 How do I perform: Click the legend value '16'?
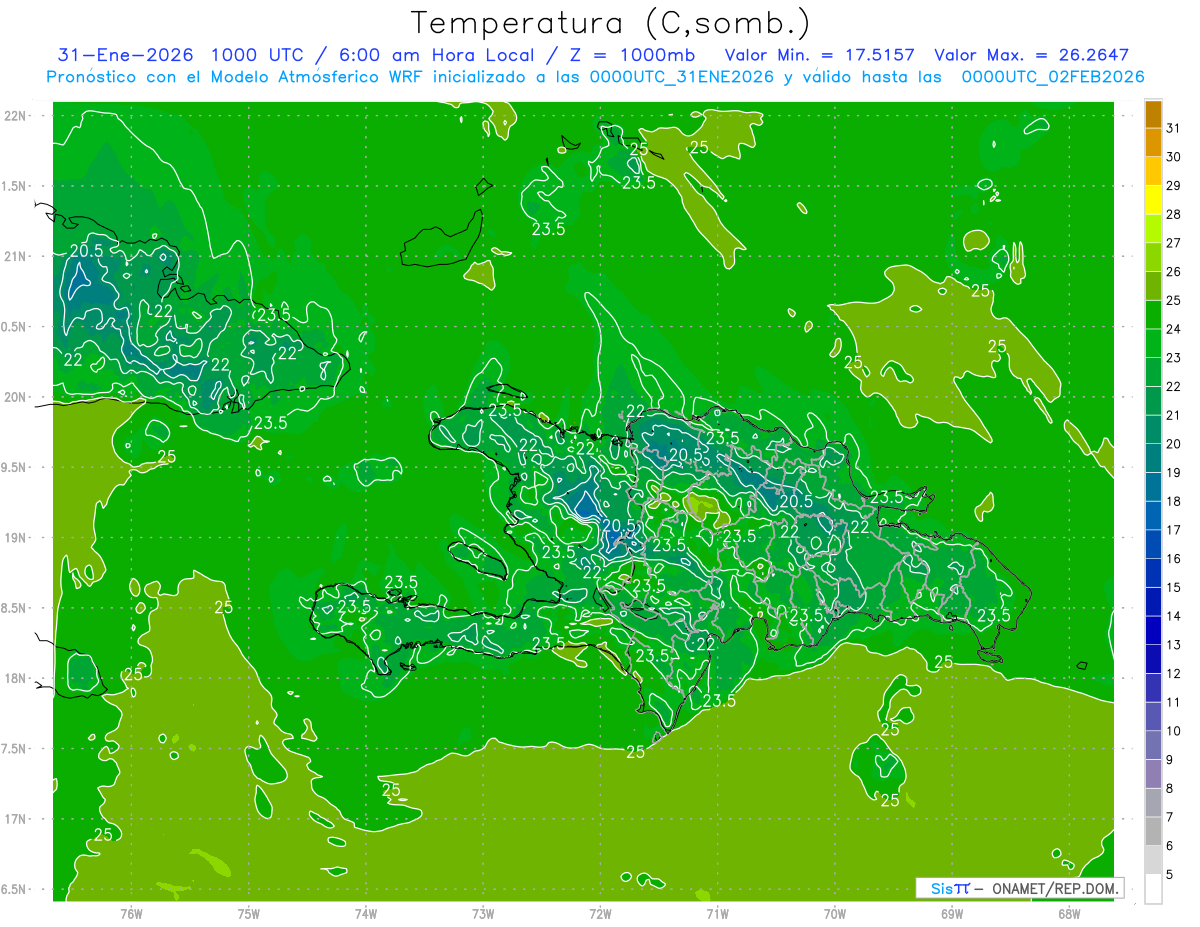[1174, 558]
